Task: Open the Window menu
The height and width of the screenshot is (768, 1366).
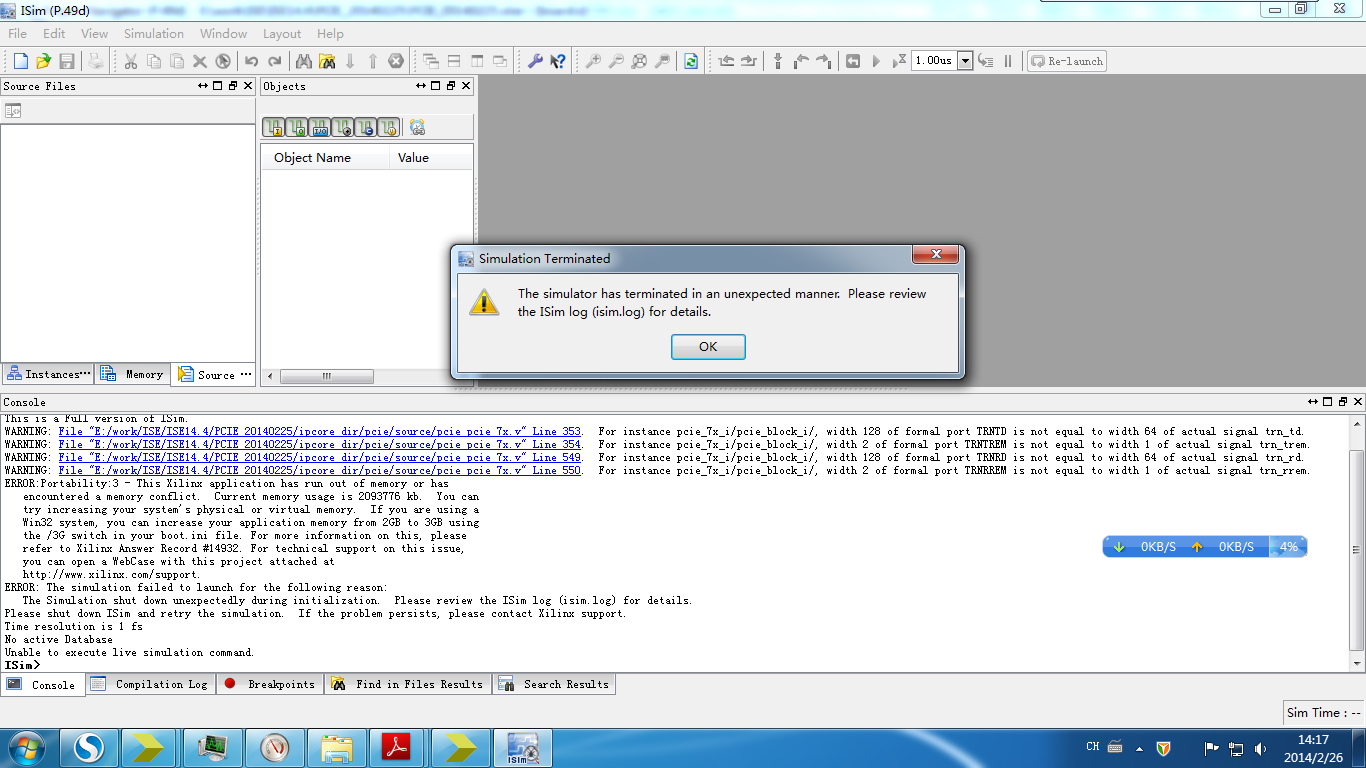Action: [224, 34]
